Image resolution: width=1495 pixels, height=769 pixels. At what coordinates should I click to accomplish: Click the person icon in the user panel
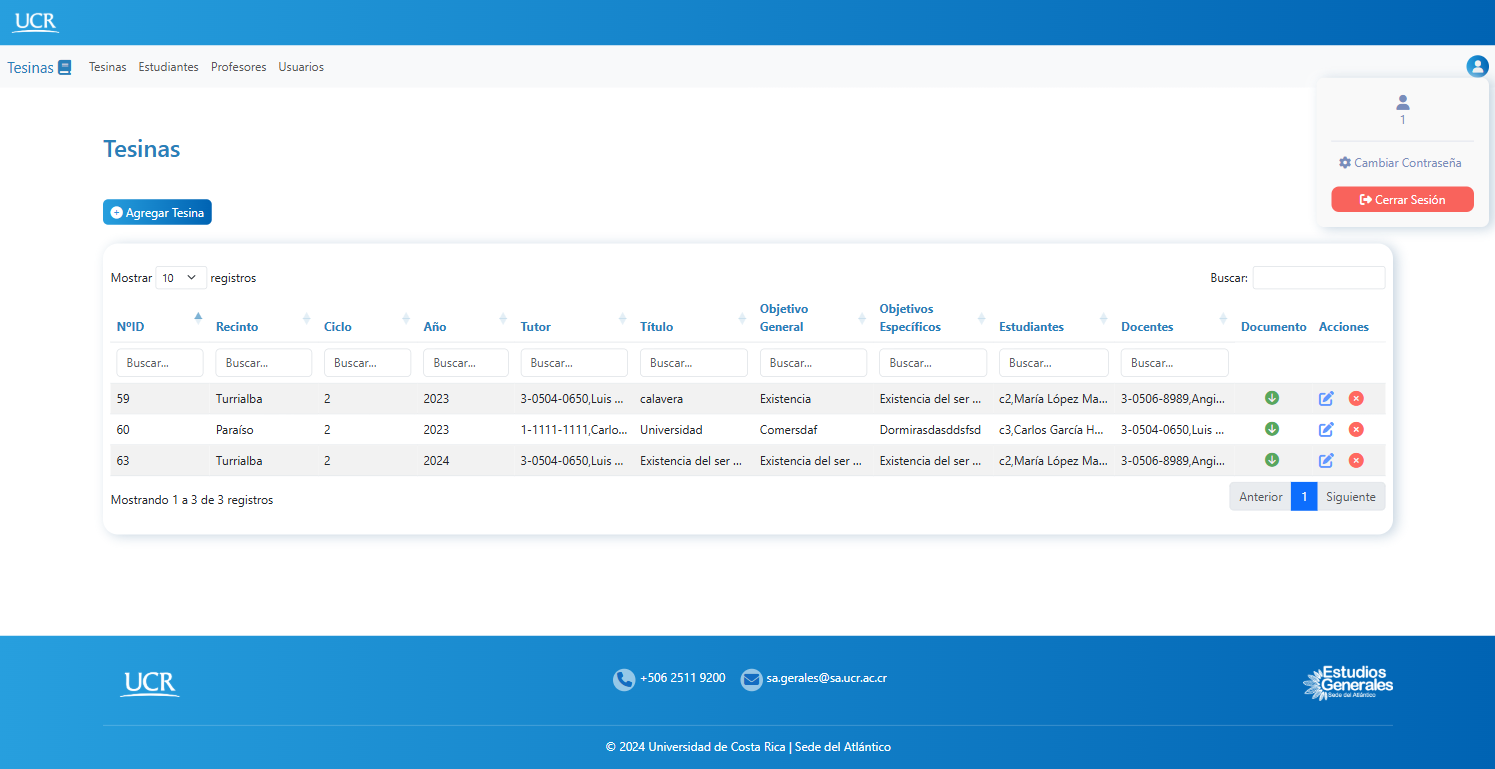point(1402,102)
